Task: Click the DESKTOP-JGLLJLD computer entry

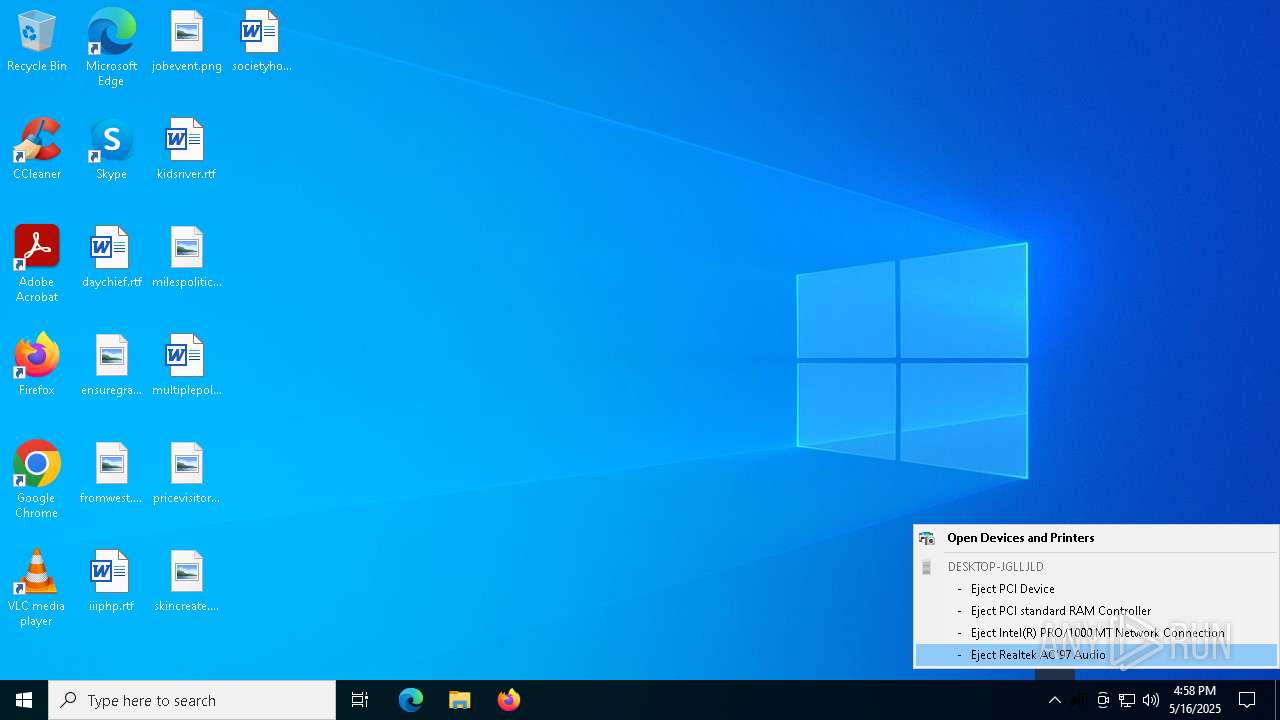Action: click(1096, 567)
